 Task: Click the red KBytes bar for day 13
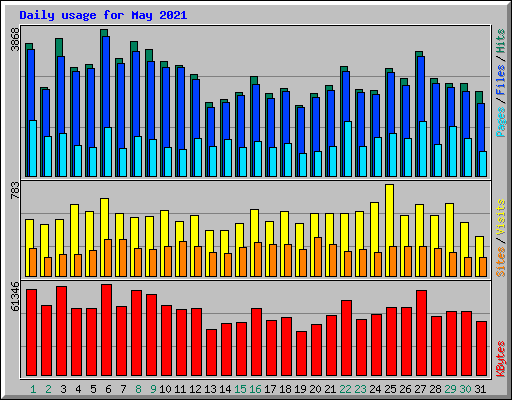tap(211, 353)
